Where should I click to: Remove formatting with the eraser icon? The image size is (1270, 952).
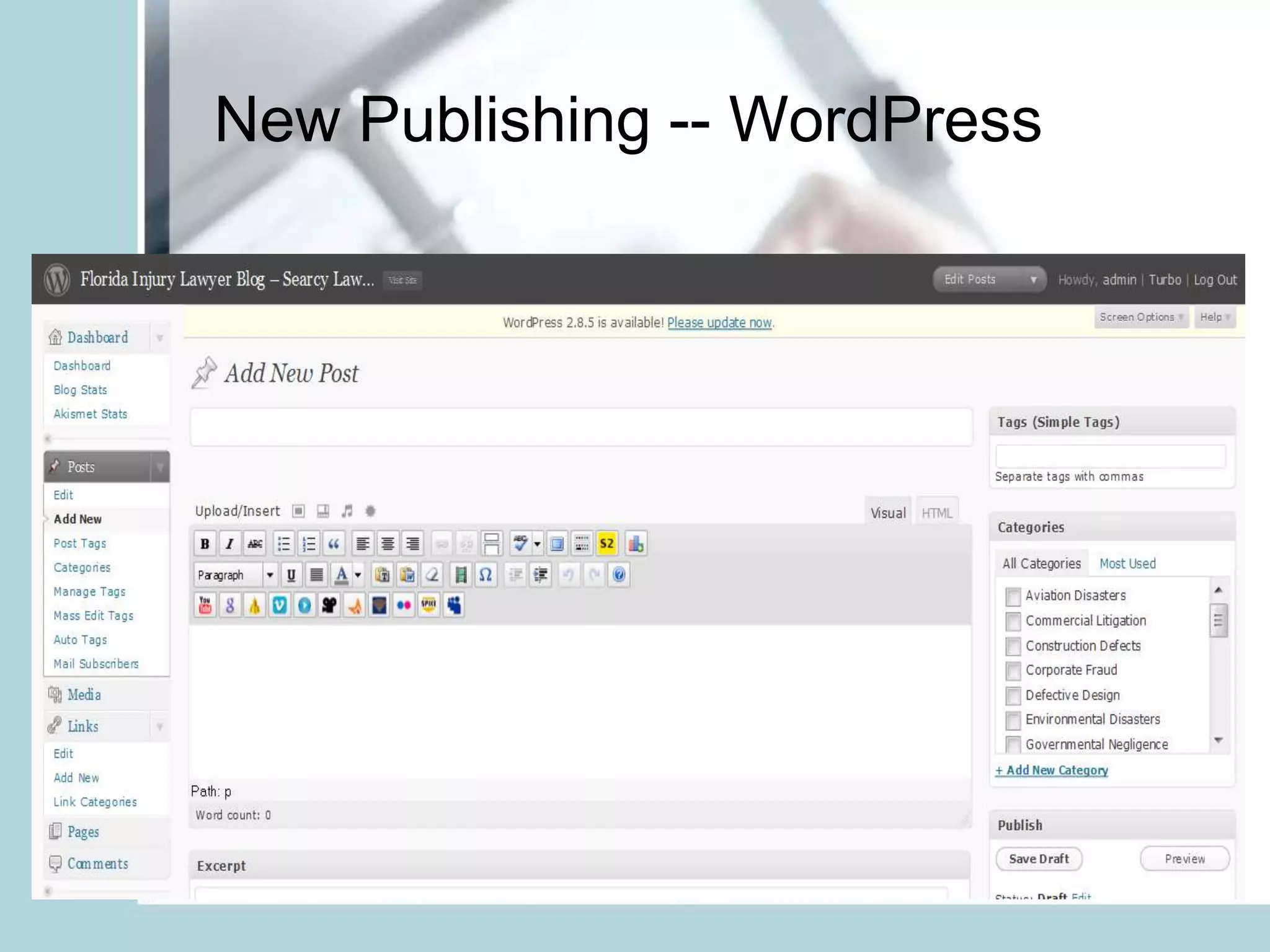coord(432,575)
